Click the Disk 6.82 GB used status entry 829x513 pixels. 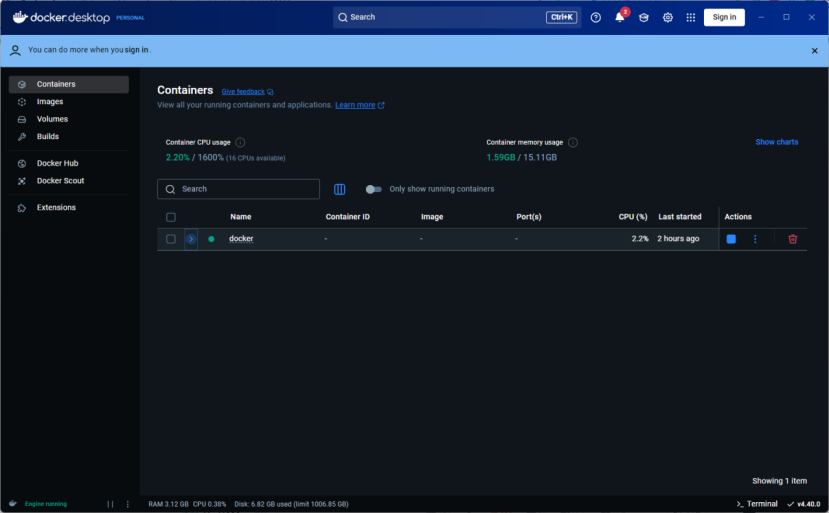click(x=291, y=504)
